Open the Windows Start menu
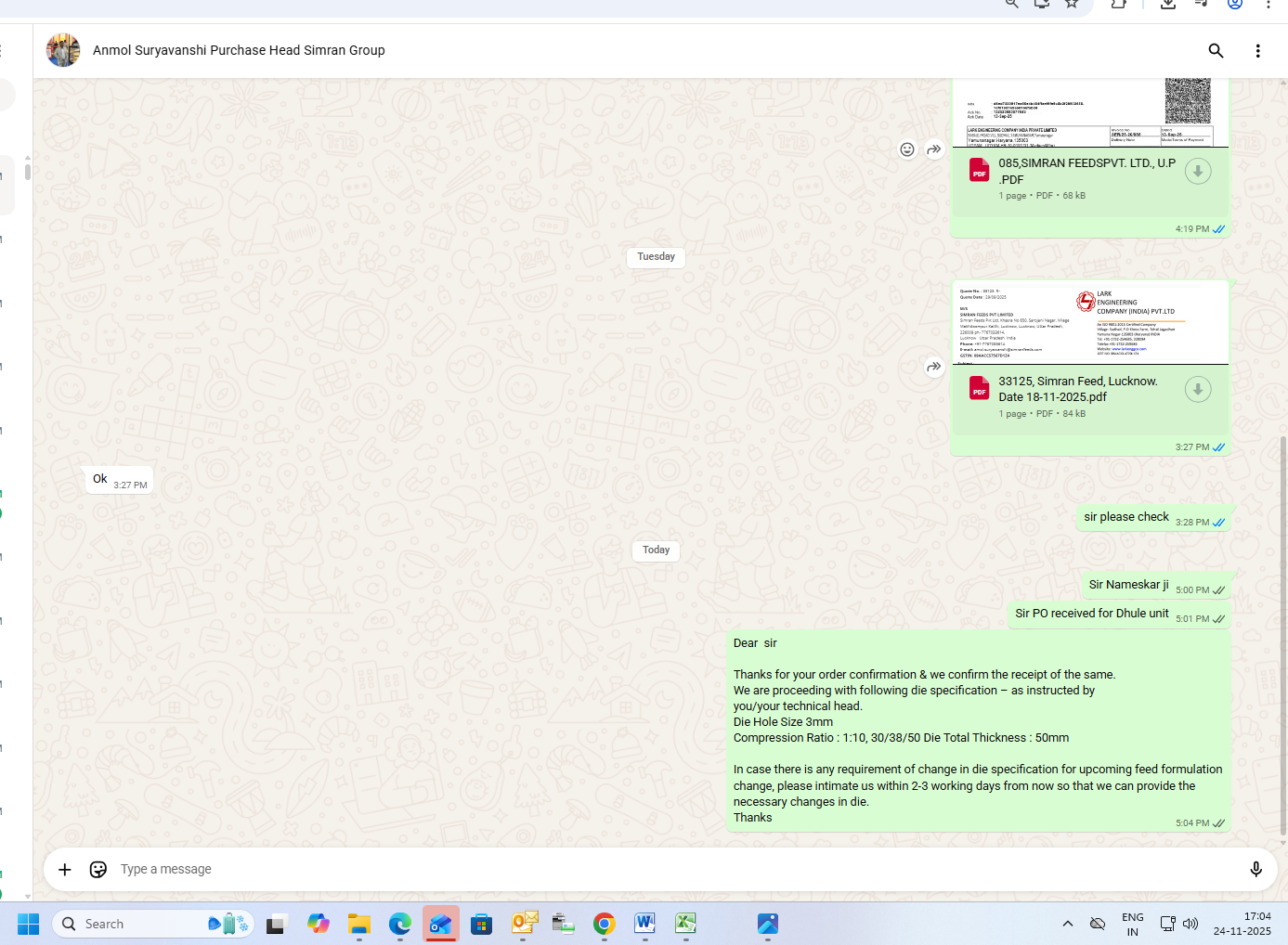The height and width of the screenshot is (945, 1288). (x=28, y=924)
